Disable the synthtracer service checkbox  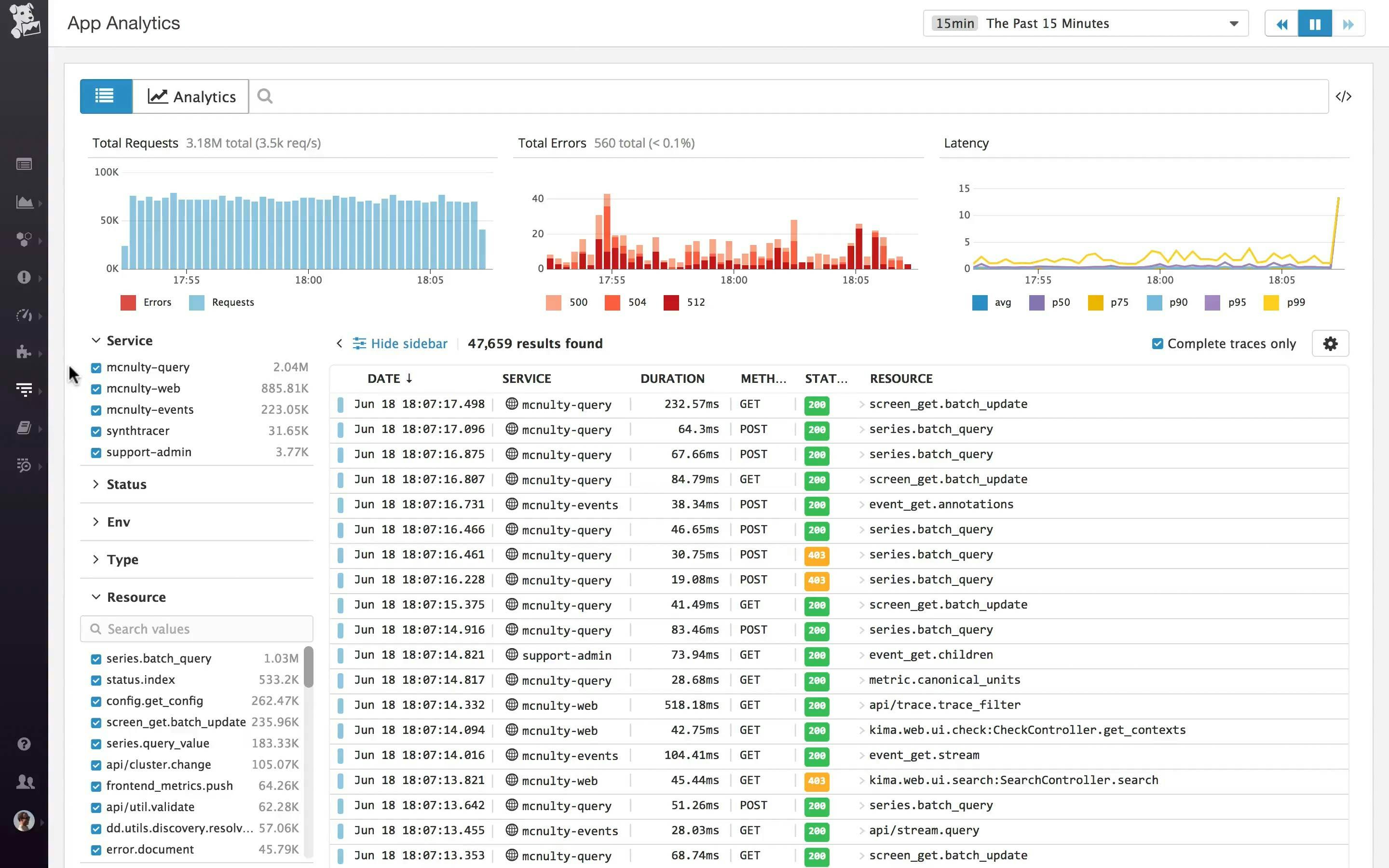(x=95, y=430)
